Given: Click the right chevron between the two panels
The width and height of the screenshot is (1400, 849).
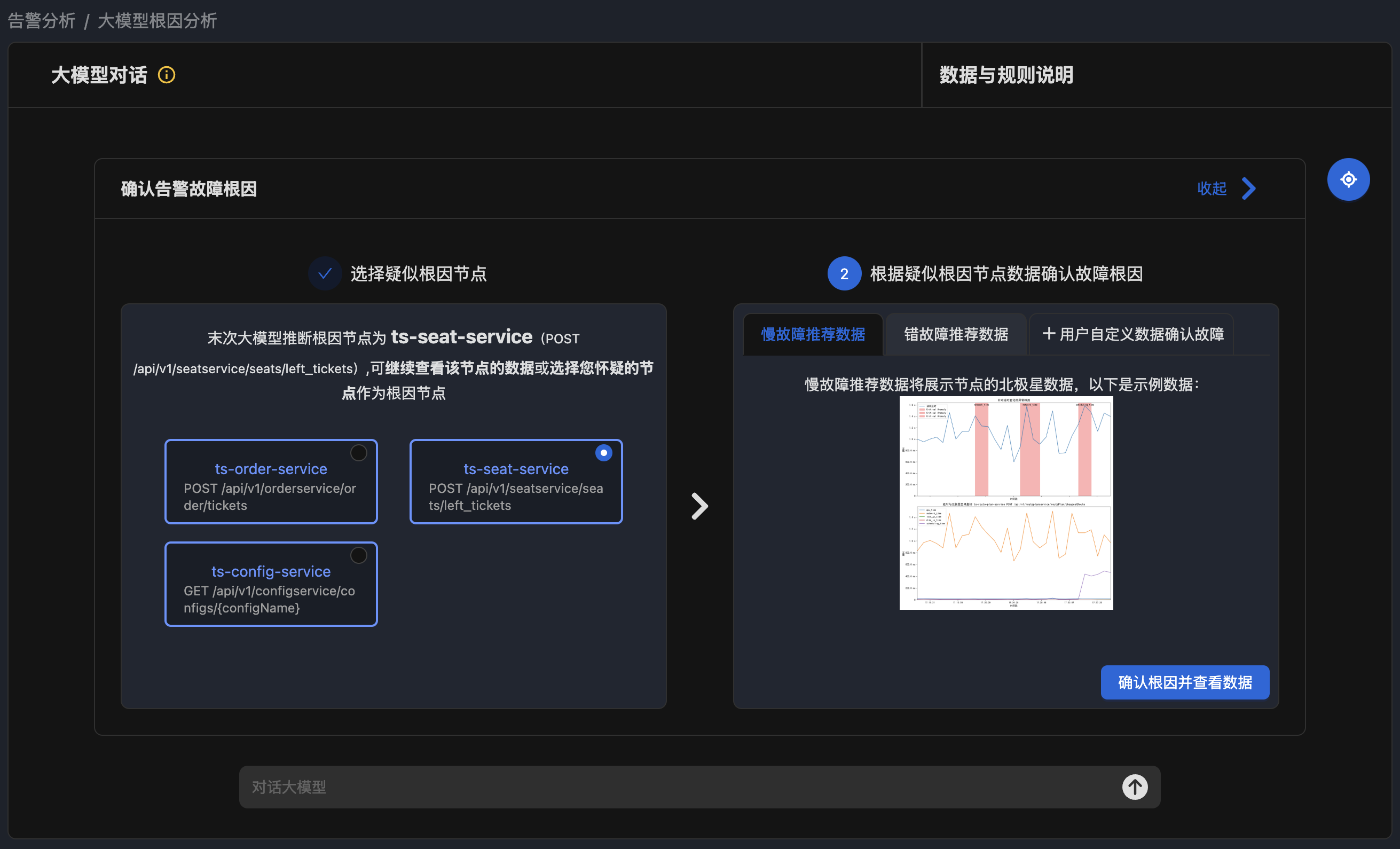Looking at the screenshot, I should point(699,506).
